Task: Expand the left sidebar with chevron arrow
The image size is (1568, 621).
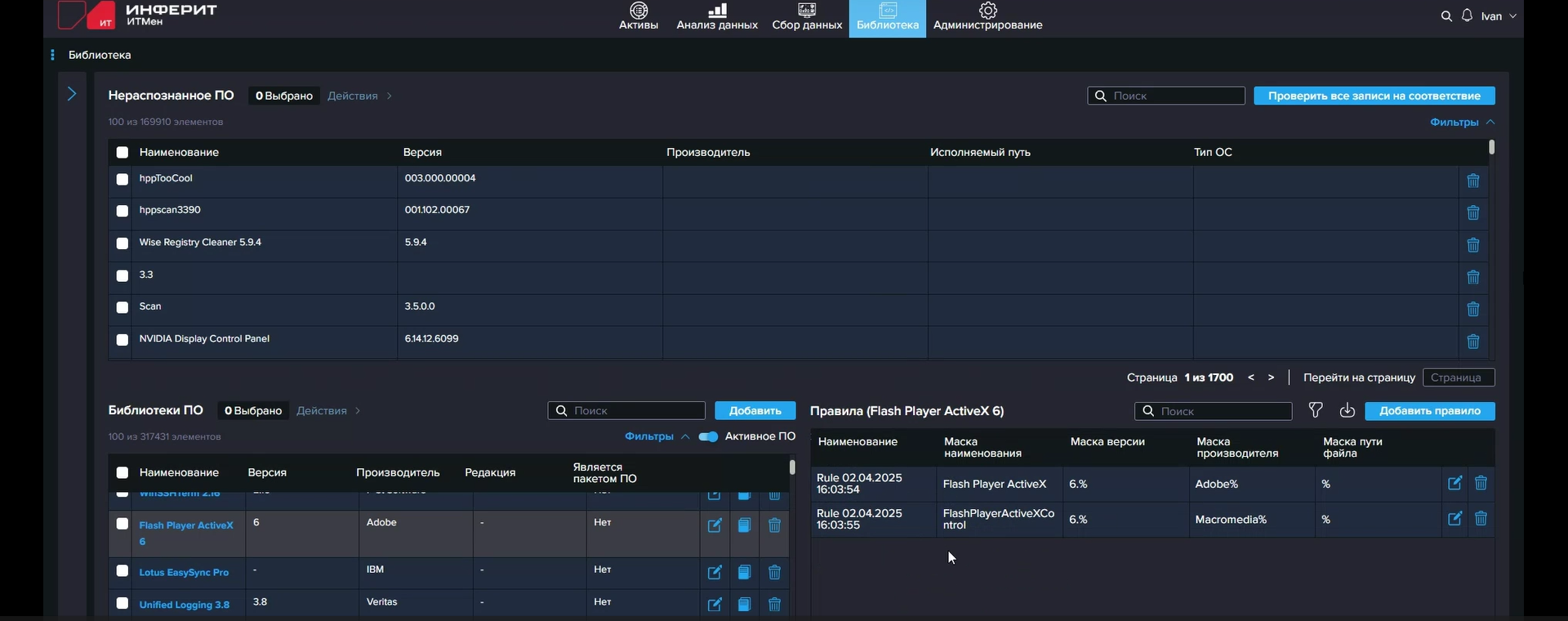Action: point(72,94)
